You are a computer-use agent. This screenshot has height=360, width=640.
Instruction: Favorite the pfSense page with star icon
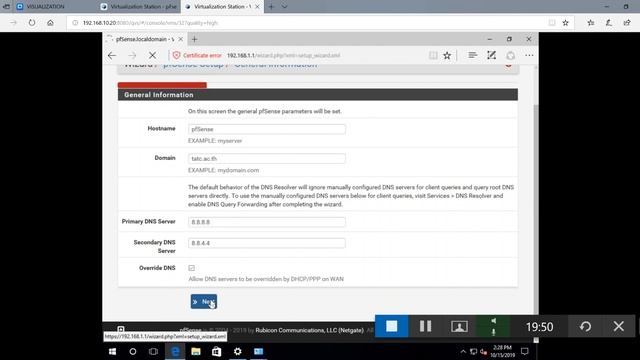pos(447,56)
